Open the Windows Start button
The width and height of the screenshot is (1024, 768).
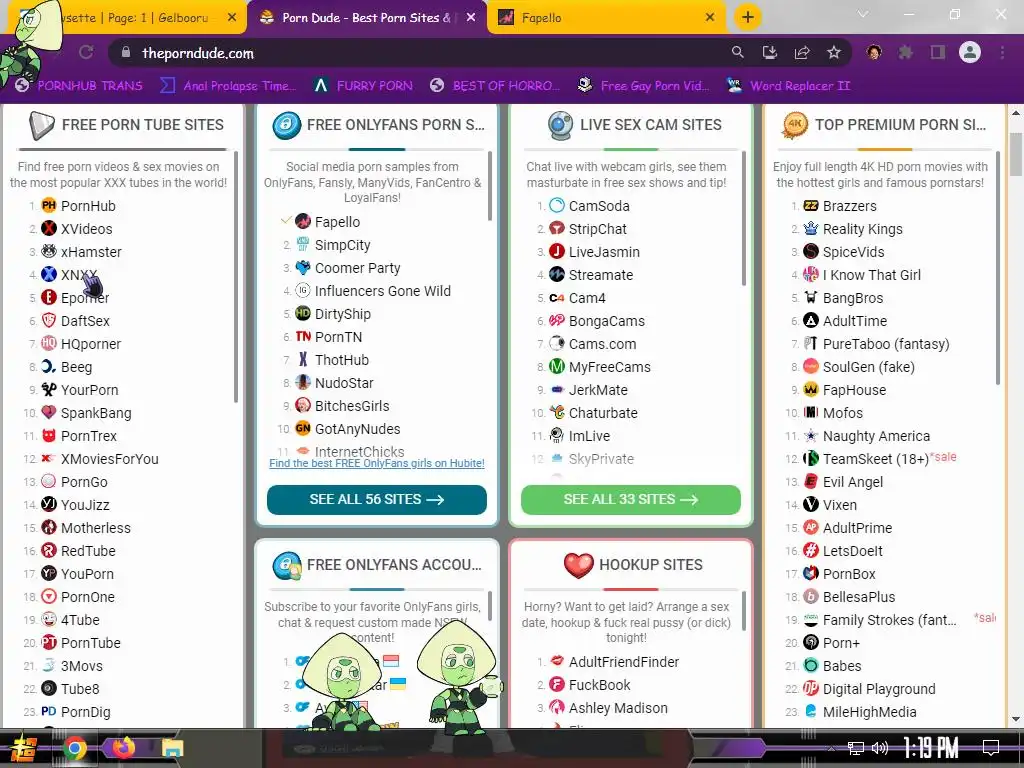click(x=24, y=748)
